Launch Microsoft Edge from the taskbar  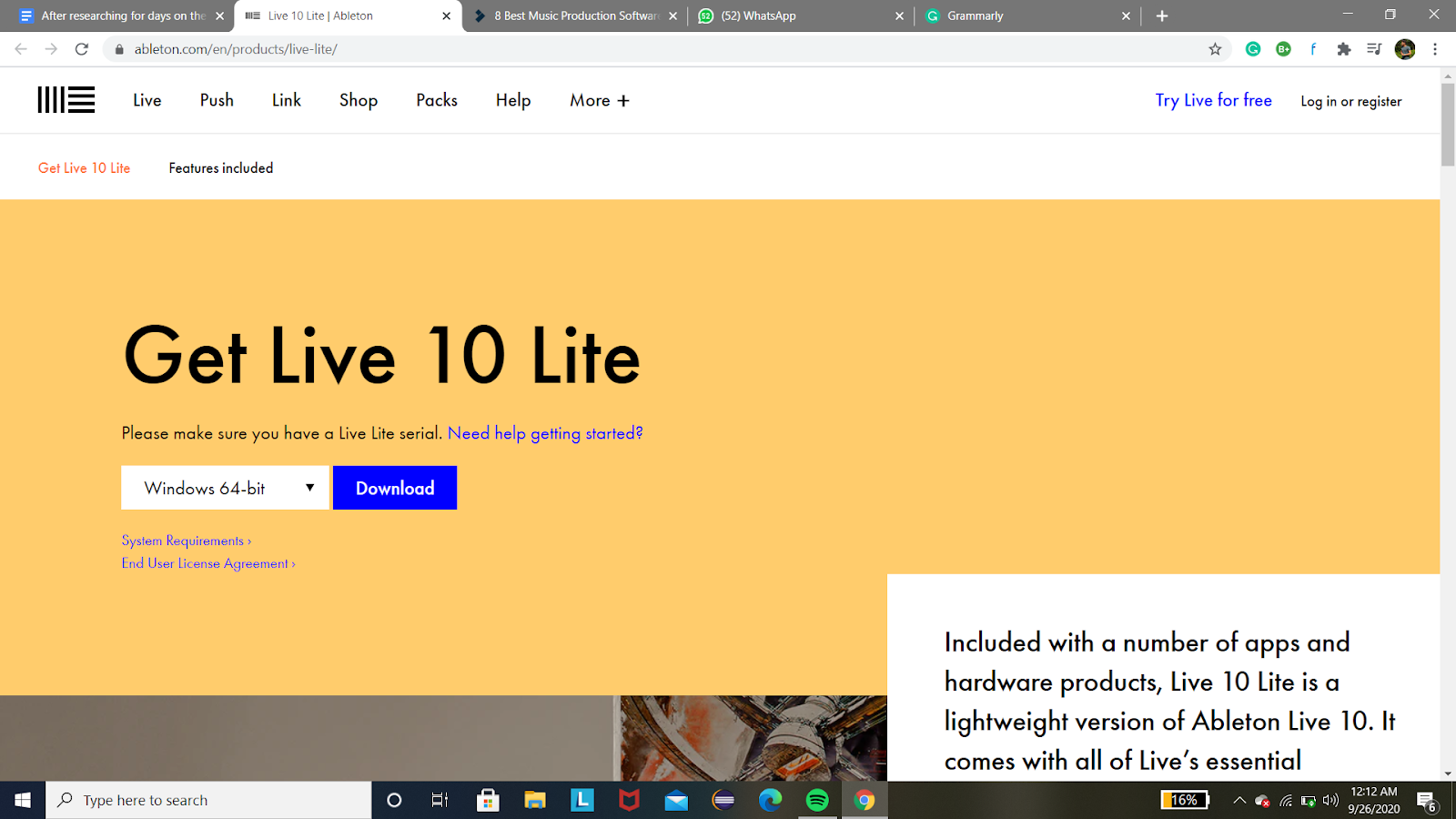click(771, 800)
